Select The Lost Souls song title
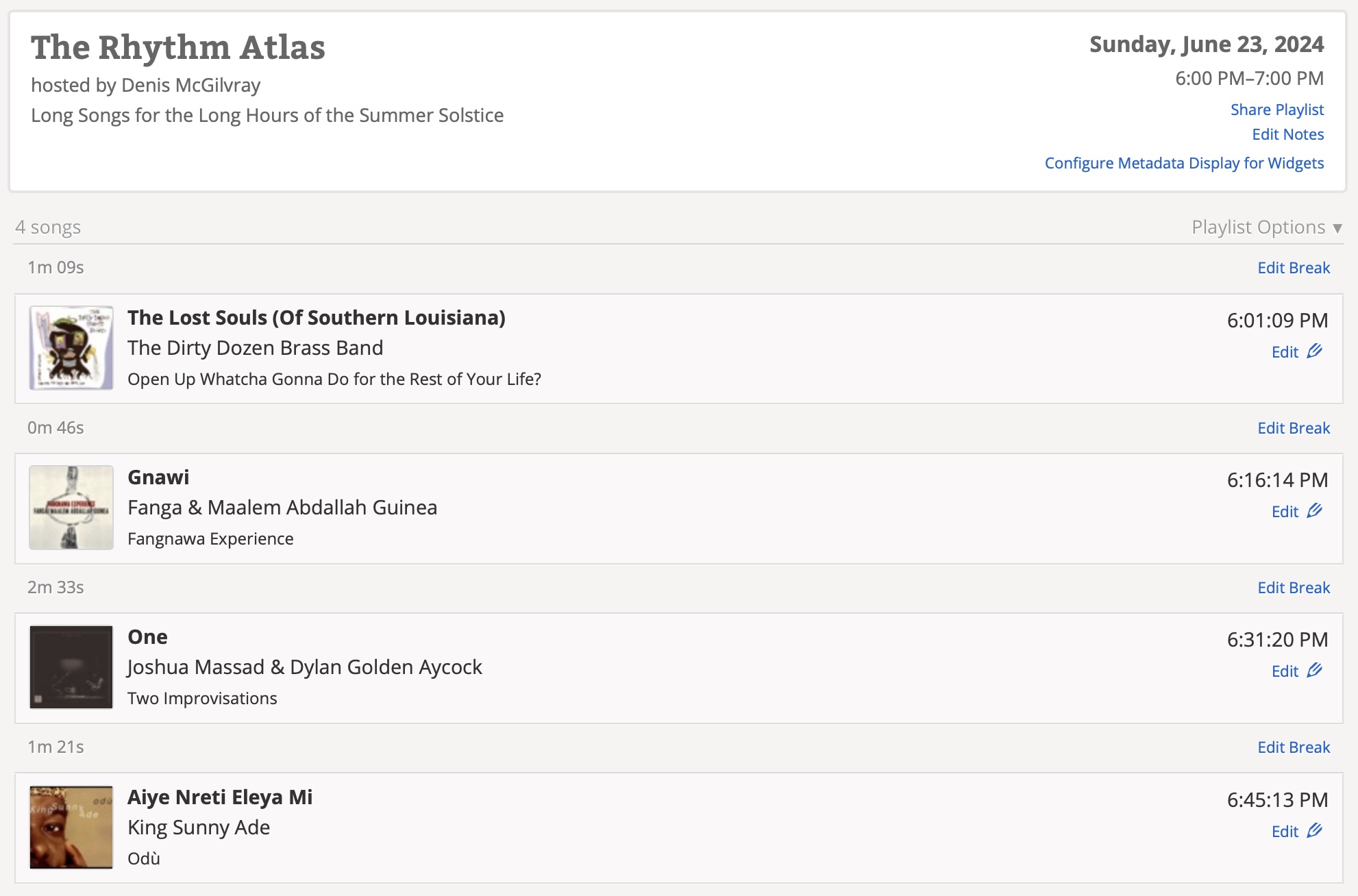The width and height of the screenshot is (1358, 896). pyautogui.click(x=316, y=318)
